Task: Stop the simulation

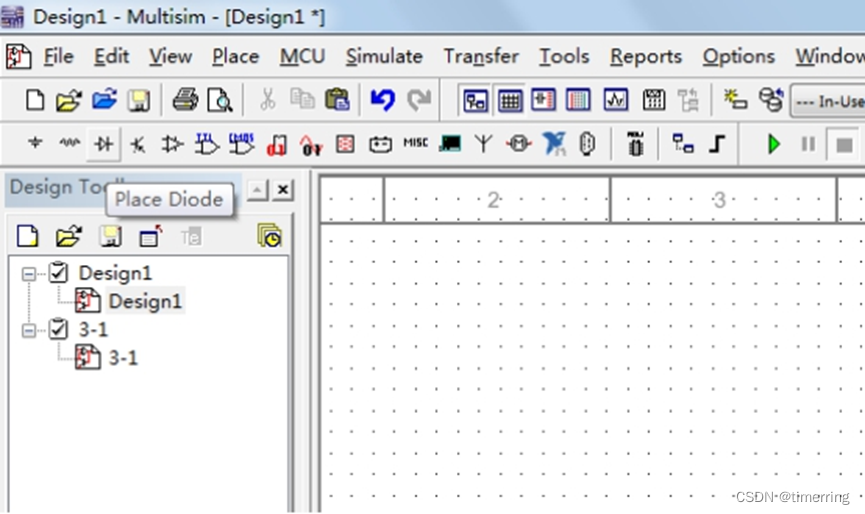Action: point(844,145)
